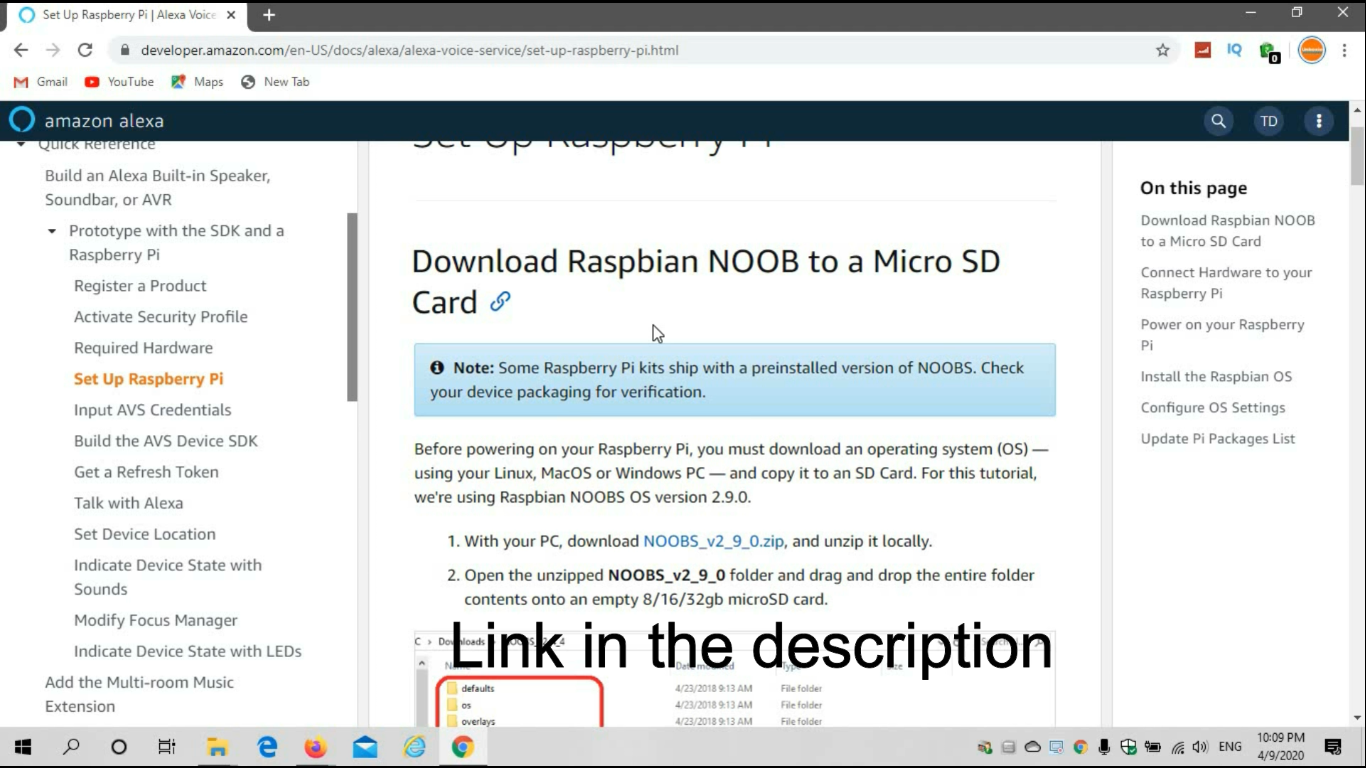Click the battery icon in system tray
The height and width of the screenshot is (768, 1366).
[x=1152, y=747]
